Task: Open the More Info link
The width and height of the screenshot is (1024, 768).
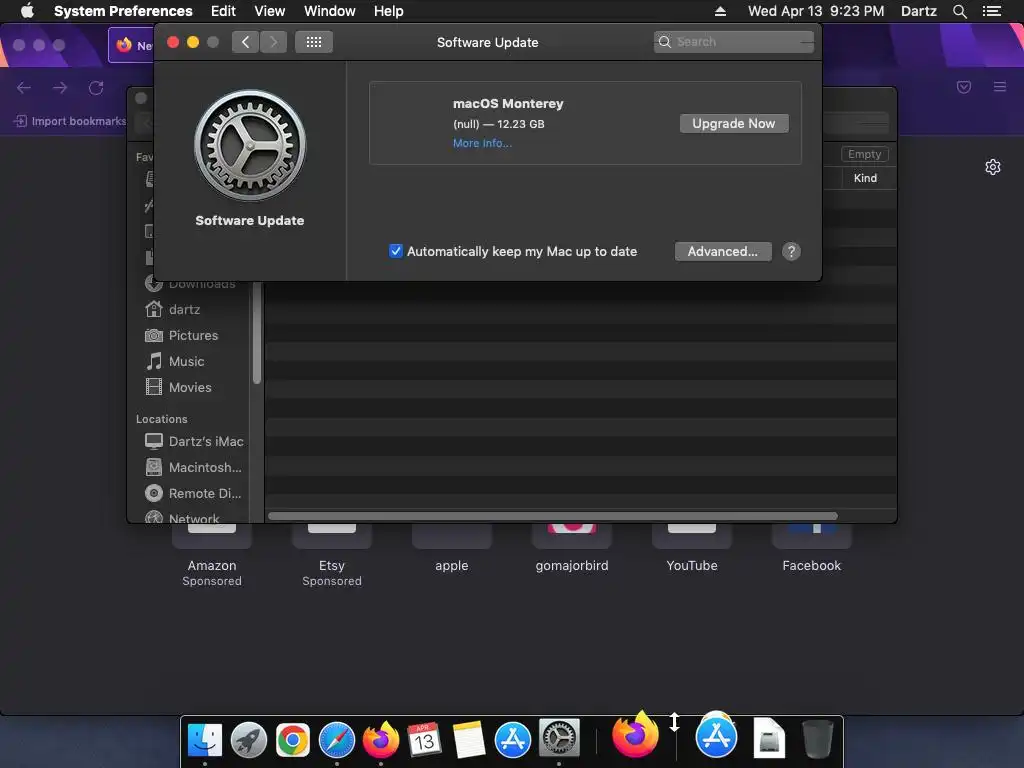Action: (x=482, y=143)
